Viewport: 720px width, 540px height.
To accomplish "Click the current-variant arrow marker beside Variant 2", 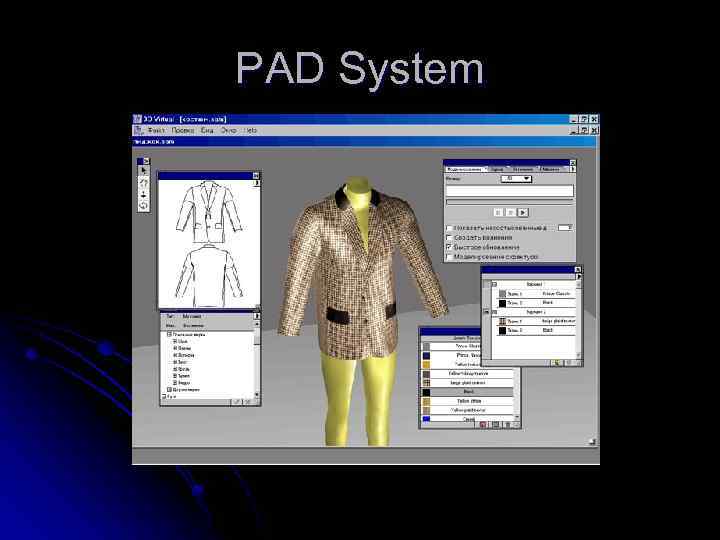I will (486, 312).
